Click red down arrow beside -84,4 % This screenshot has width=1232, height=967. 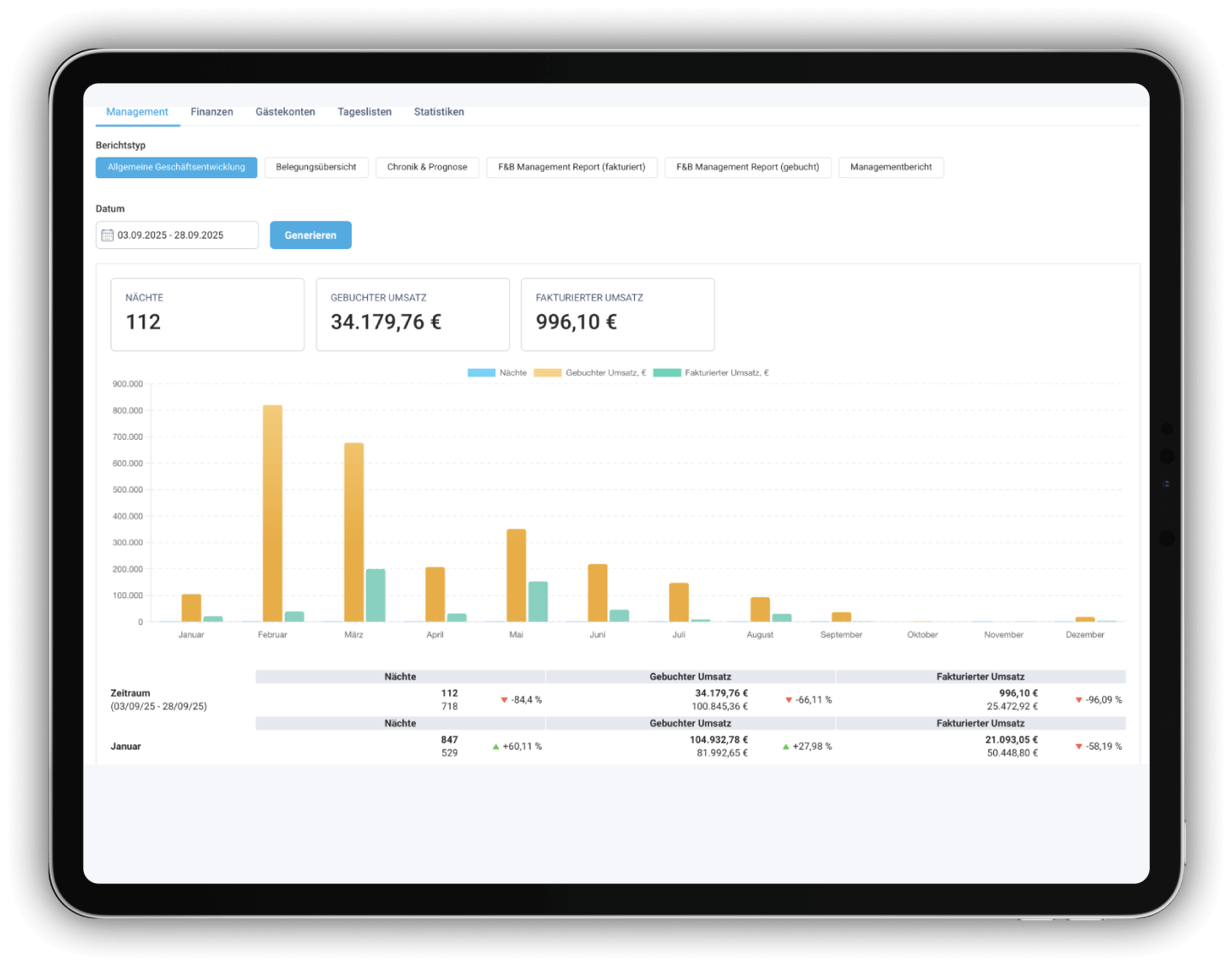coord(504,700)
